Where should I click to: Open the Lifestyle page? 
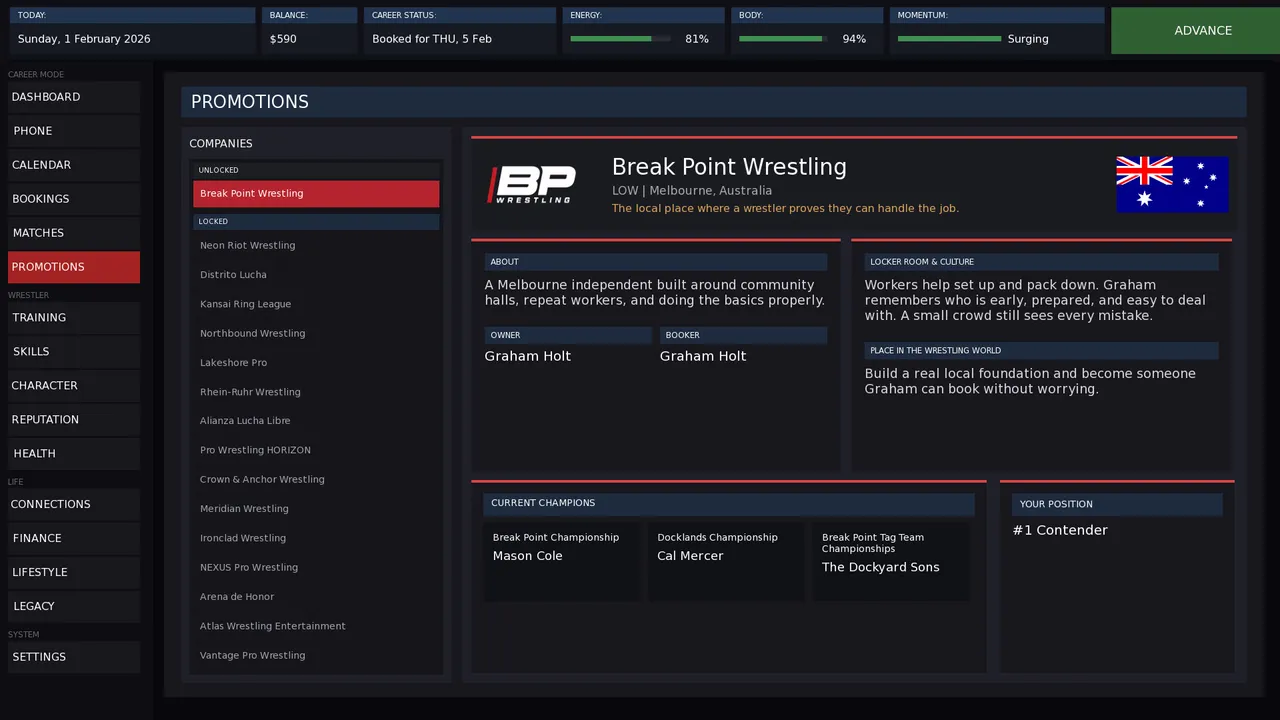tap(74, 573)
